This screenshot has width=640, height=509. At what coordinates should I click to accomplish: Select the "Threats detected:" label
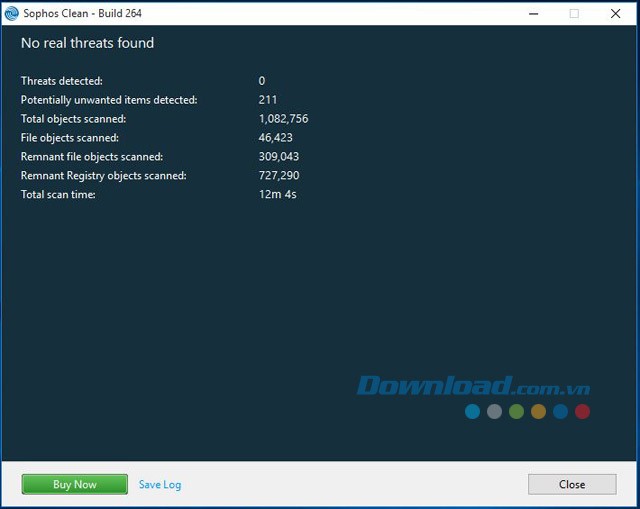[x=62, y=81]
